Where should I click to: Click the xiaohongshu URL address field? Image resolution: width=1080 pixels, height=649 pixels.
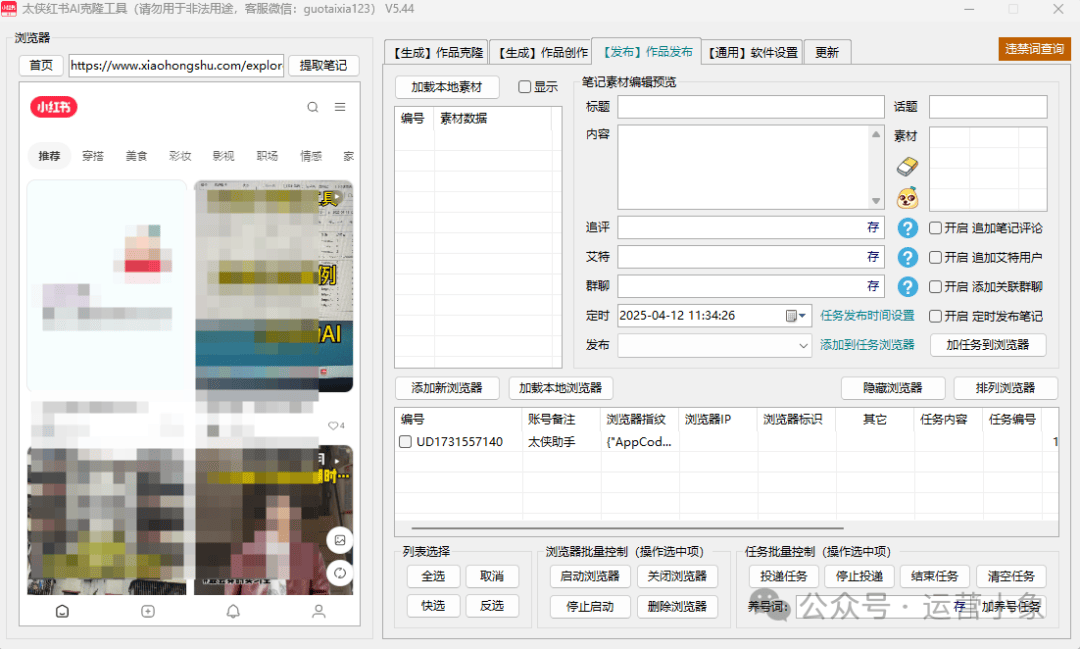coord(176,65)
